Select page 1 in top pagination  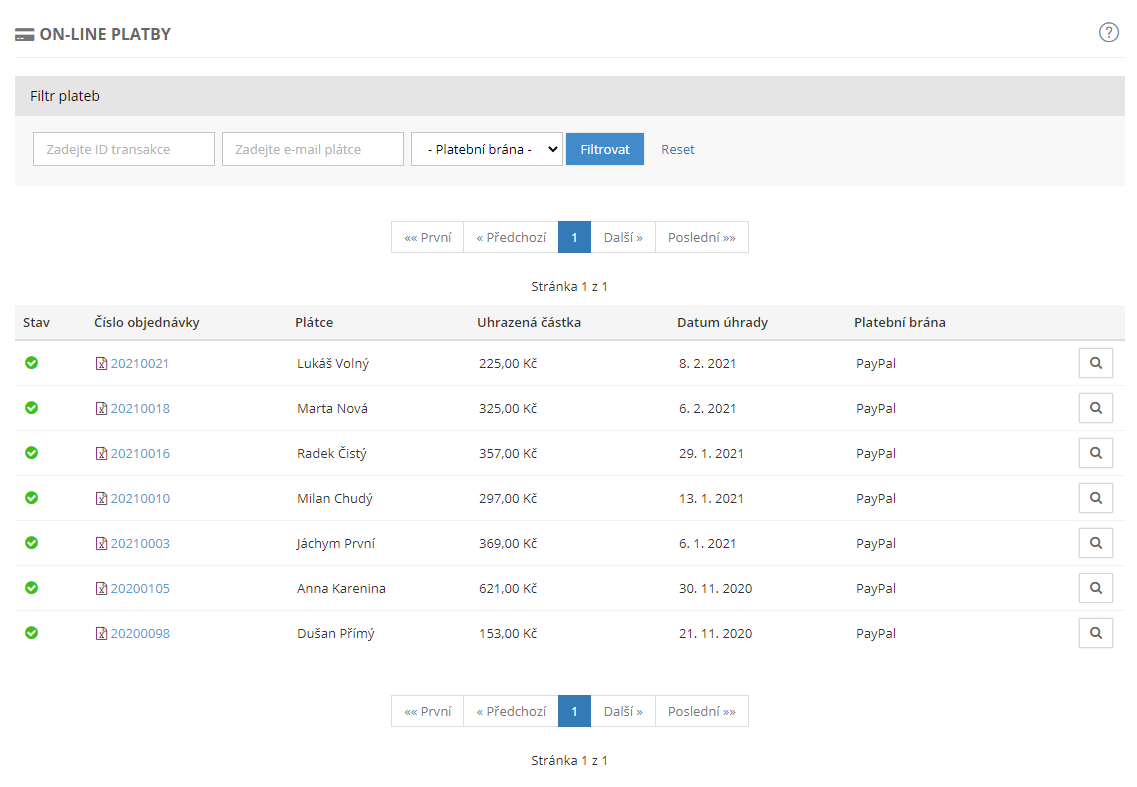tap(574, 237)
